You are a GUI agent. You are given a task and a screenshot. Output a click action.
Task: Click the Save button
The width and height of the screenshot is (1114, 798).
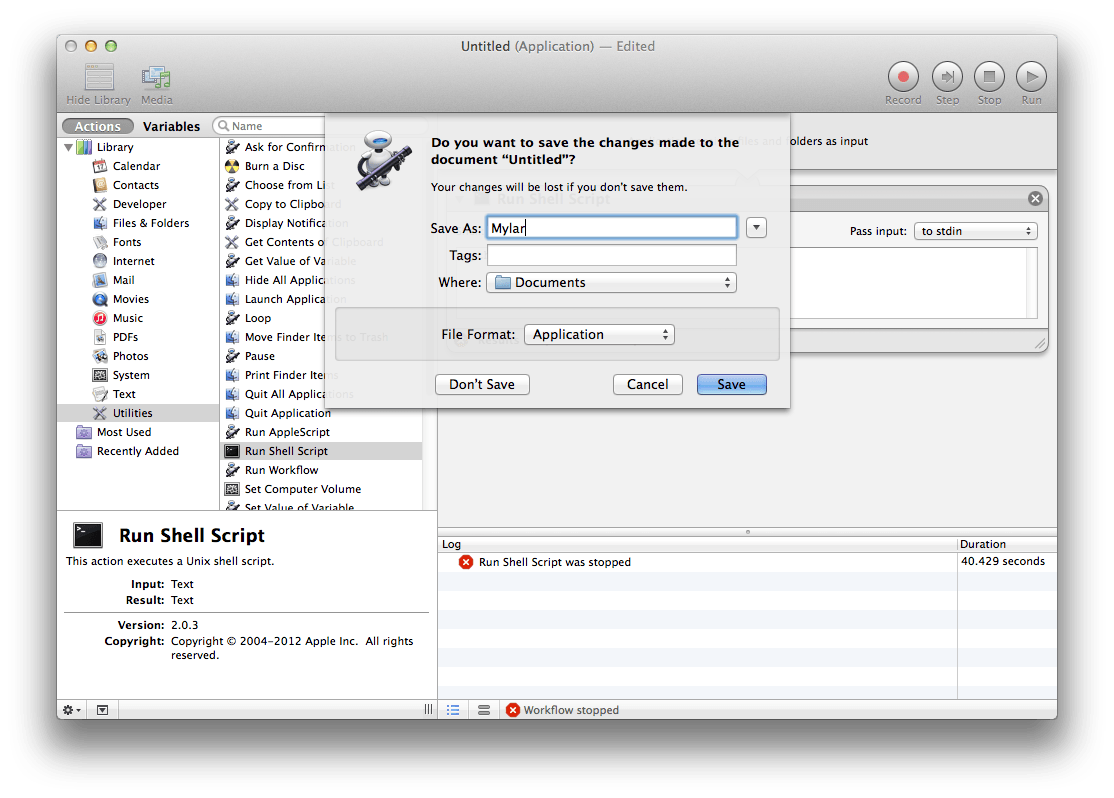731,384
